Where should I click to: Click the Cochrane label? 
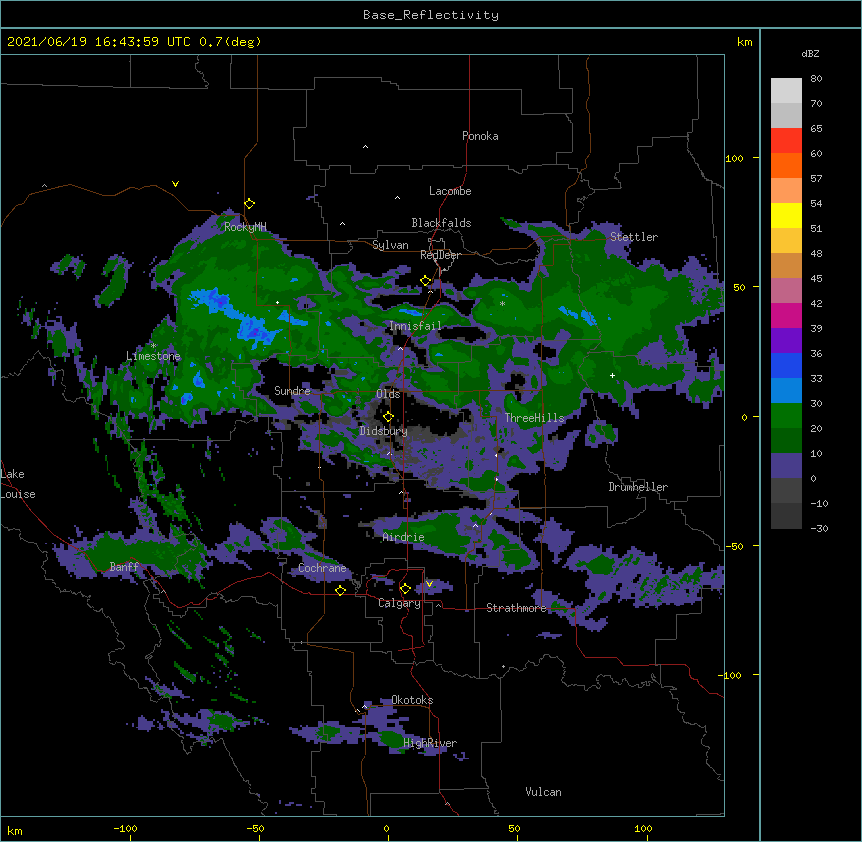pos(322,568)
